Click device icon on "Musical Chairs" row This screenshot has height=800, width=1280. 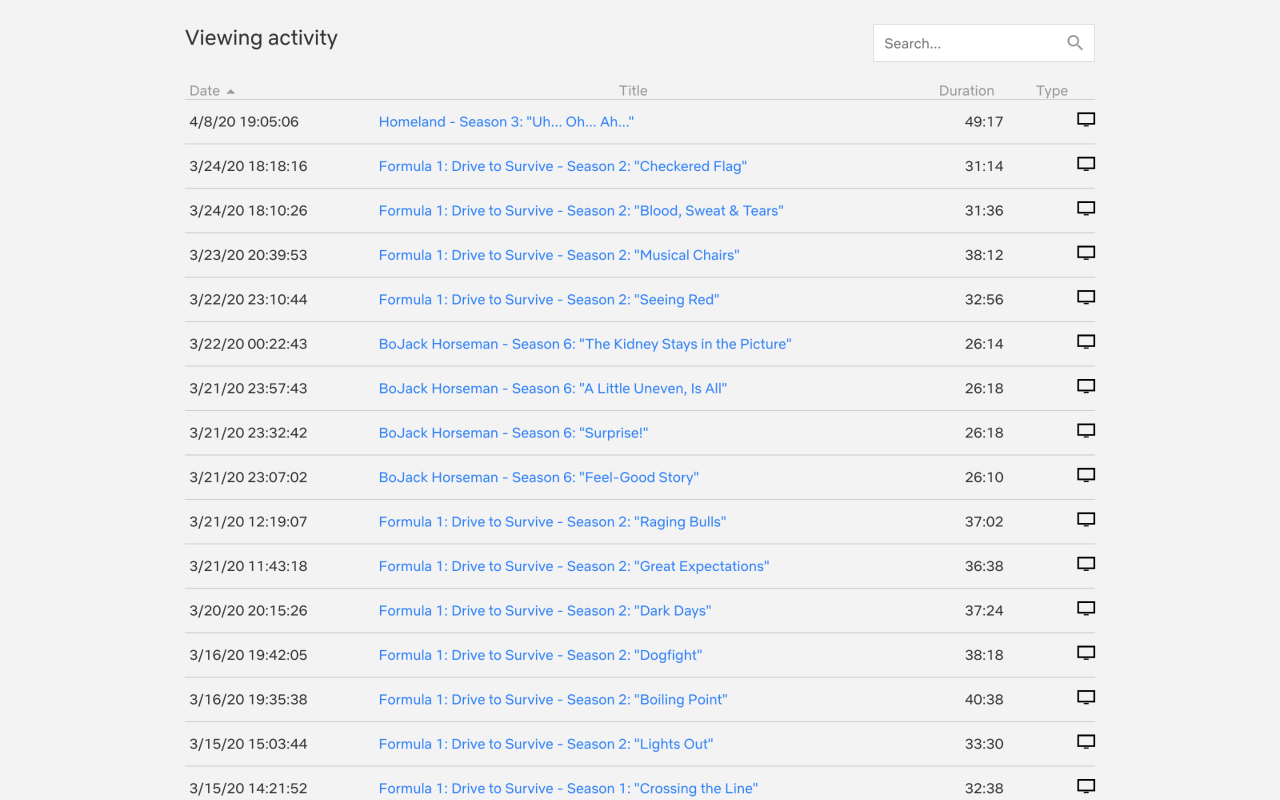coord(1086,253)
